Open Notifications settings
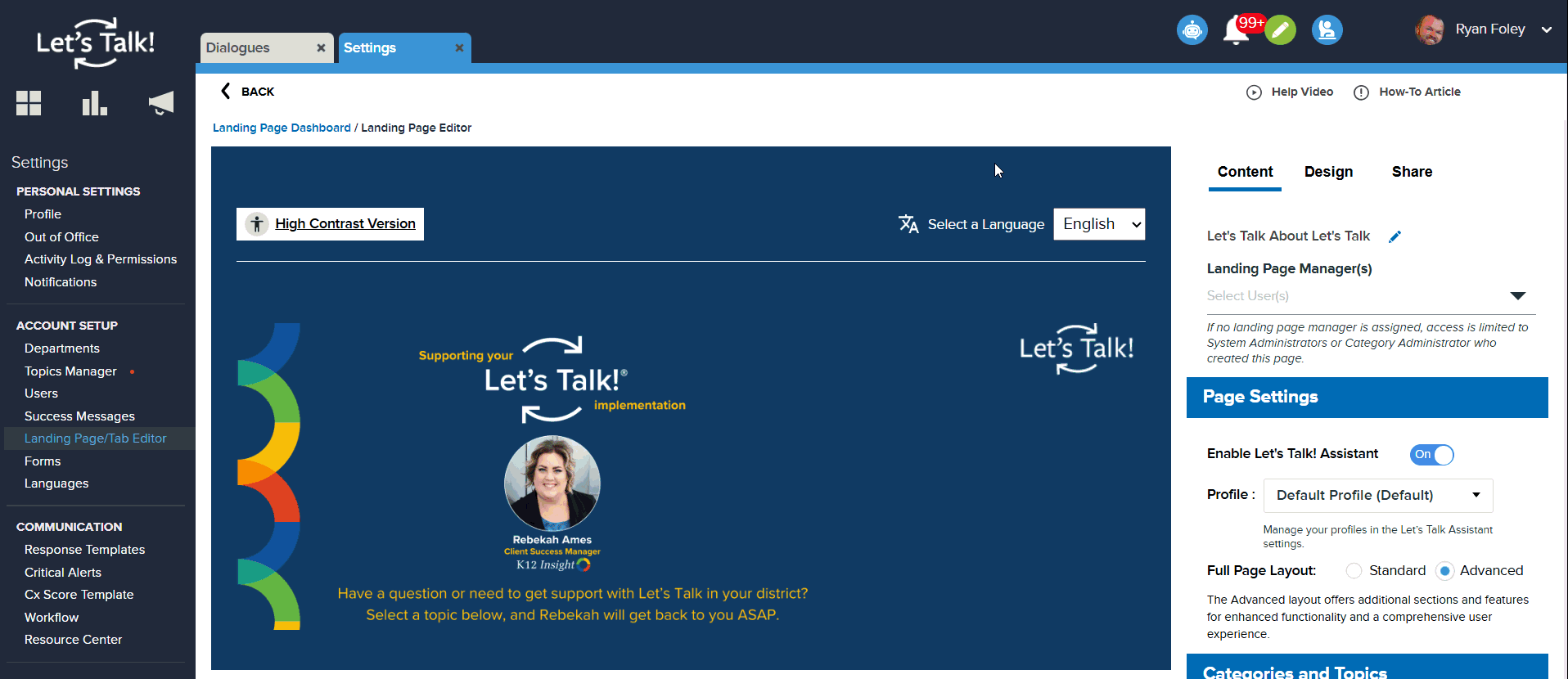This screenshot has width=1568, height=679. click(x=61, y=282)
